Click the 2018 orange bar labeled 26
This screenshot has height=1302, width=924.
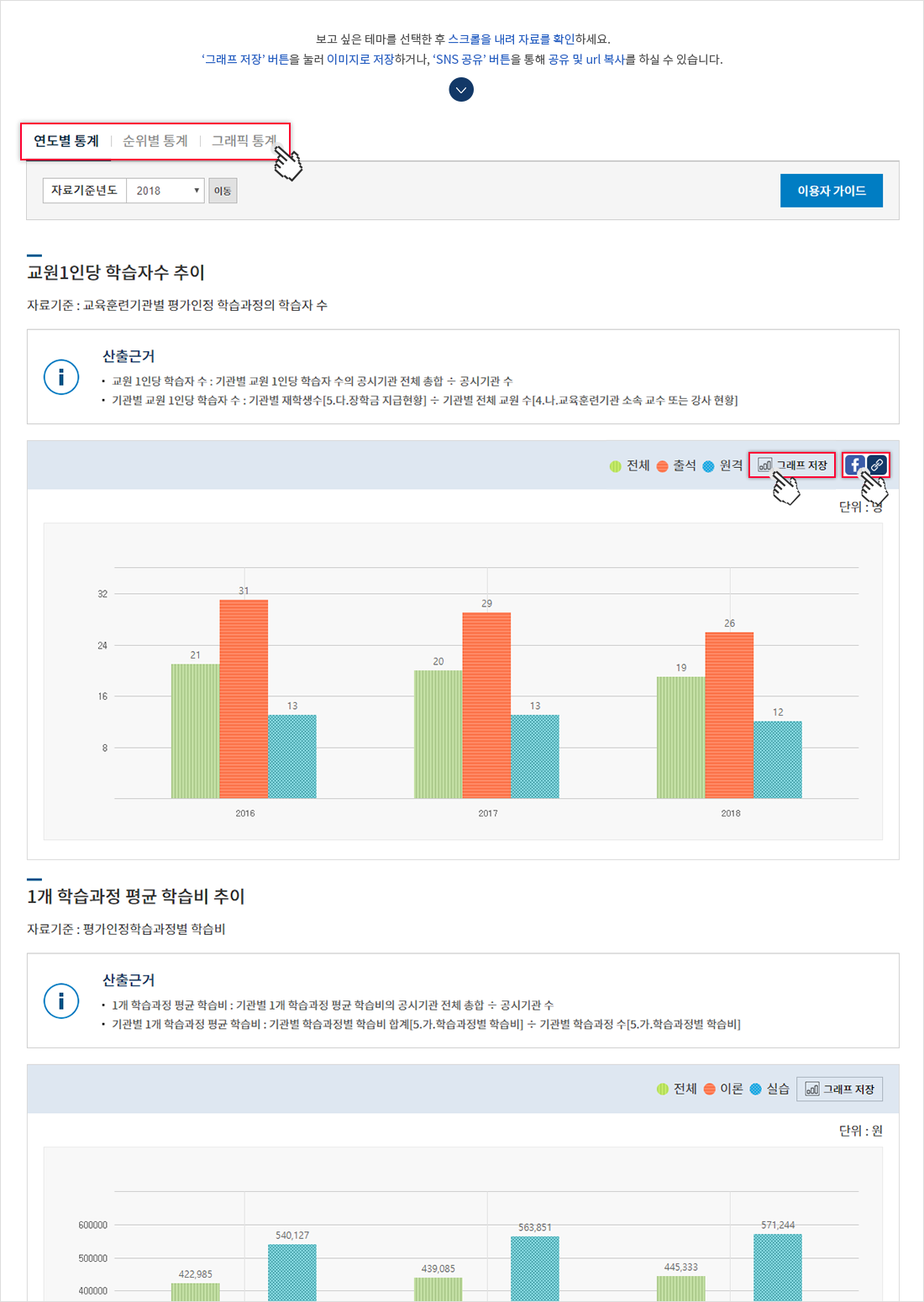pos(729,715)
